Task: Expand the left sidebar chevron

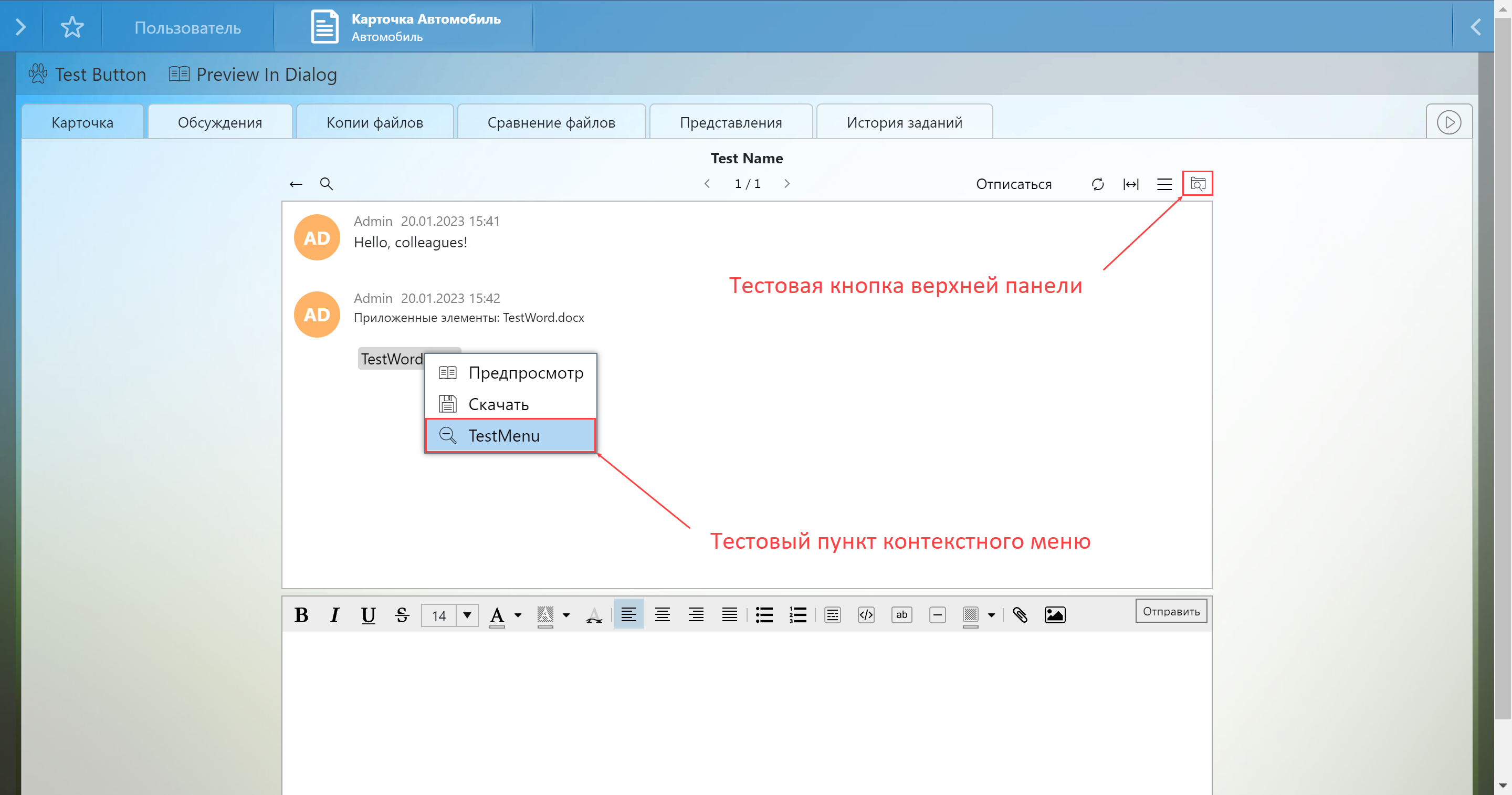Action: click(x=20, y=27)
